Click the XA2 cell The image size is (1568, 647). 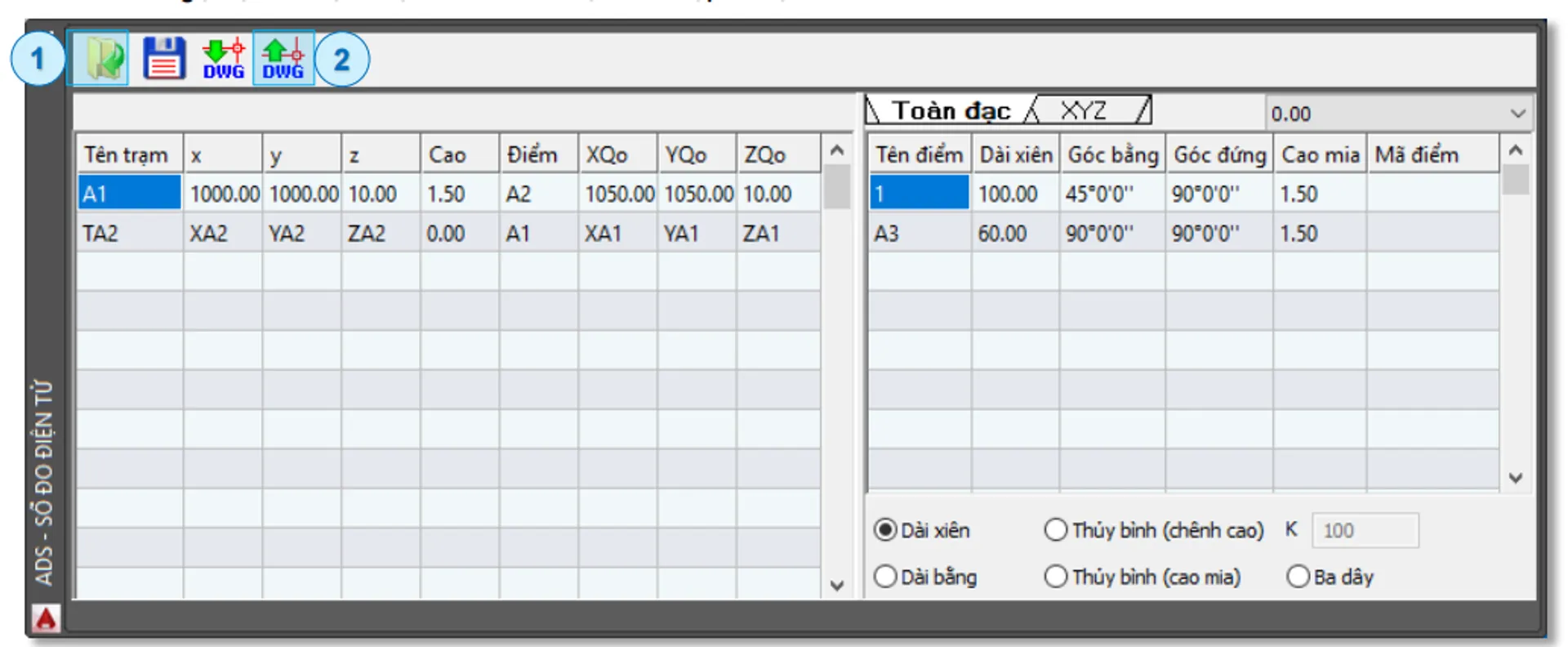(223, 234)
